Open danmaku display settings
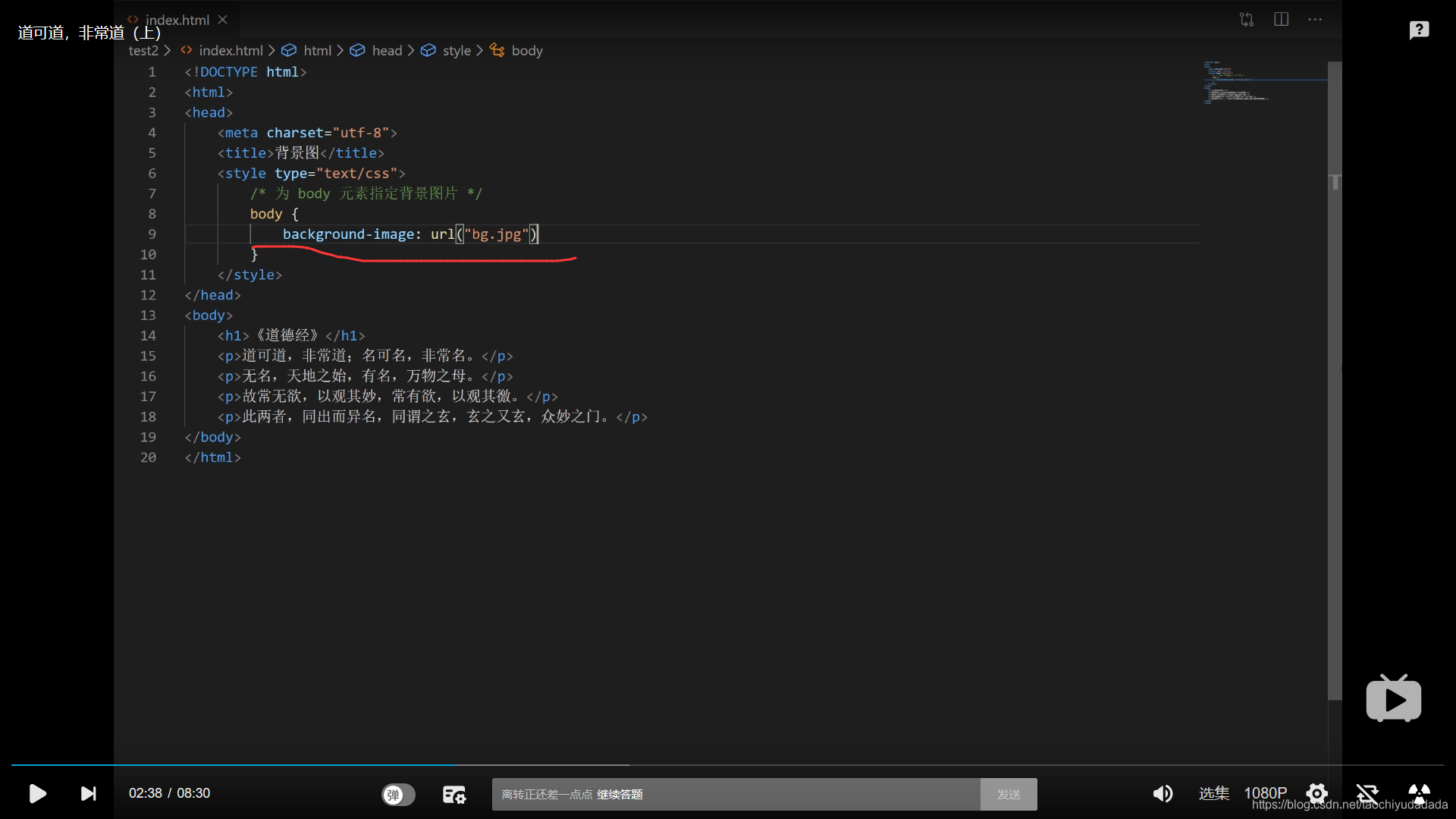Viewport: 1456px width, 819px height. (x=453, y=794)
